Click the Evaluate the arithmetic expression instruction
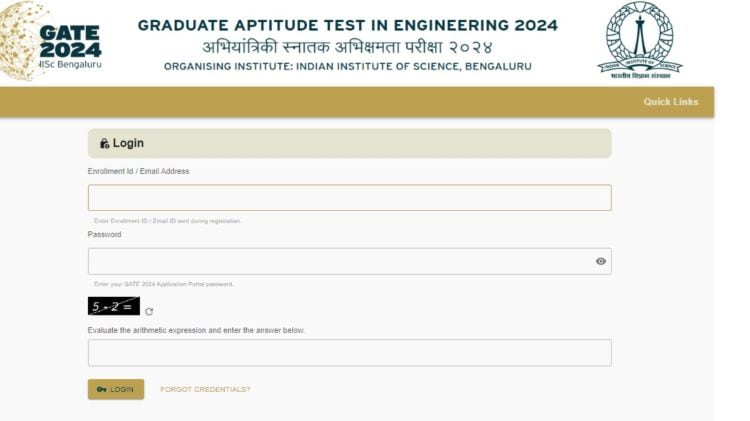Viewport: 750px width, 421px height. (196, 330)
